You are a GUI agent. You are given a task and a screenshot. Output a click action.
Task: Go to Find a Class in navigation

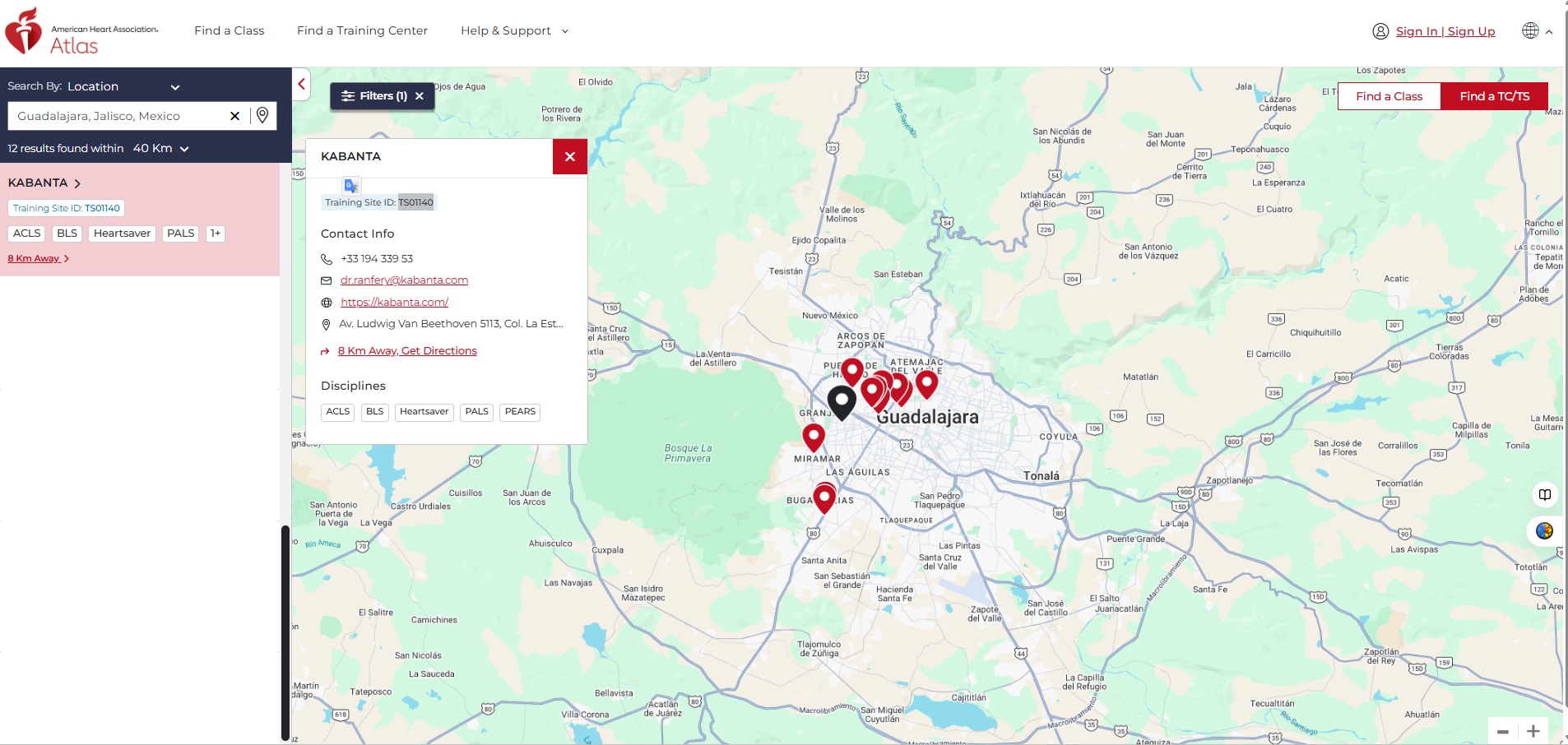pyautogui.click(x=229, y=31)
